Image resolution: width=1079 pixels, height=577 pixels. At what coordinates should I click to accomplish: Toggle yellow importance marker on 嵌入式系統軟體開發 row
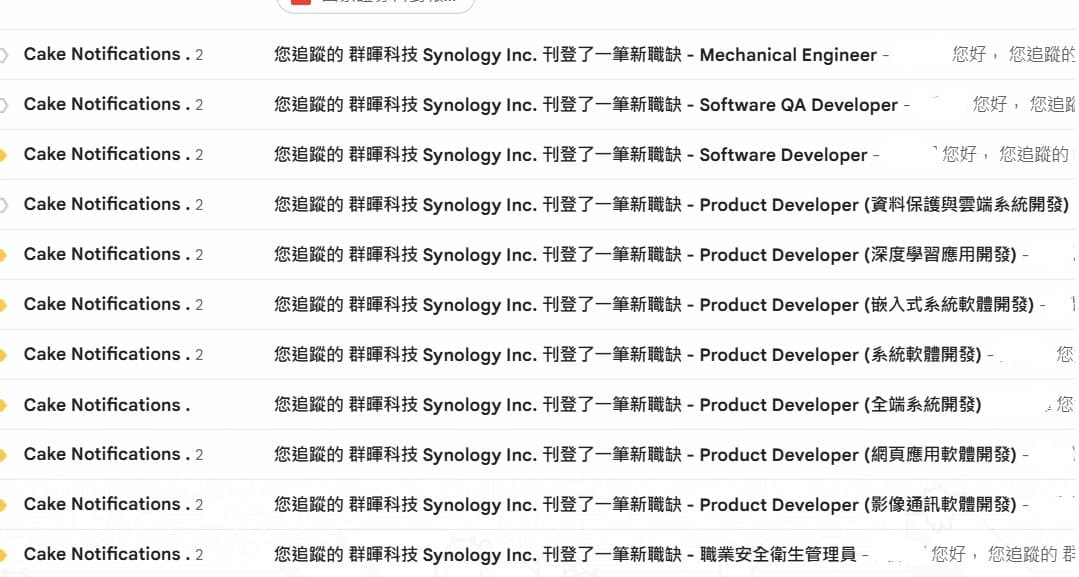pyautogui.click(x=3, y=305)
